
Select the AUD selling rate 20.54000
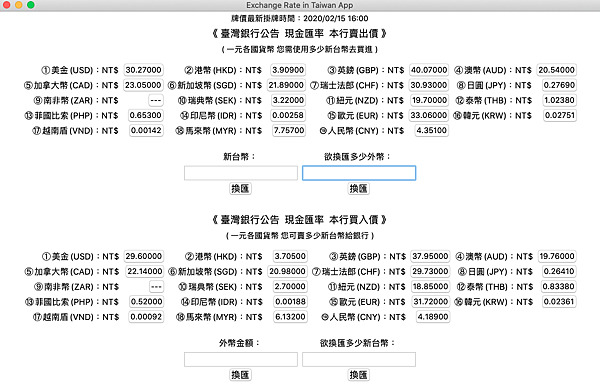pos(557,70)
